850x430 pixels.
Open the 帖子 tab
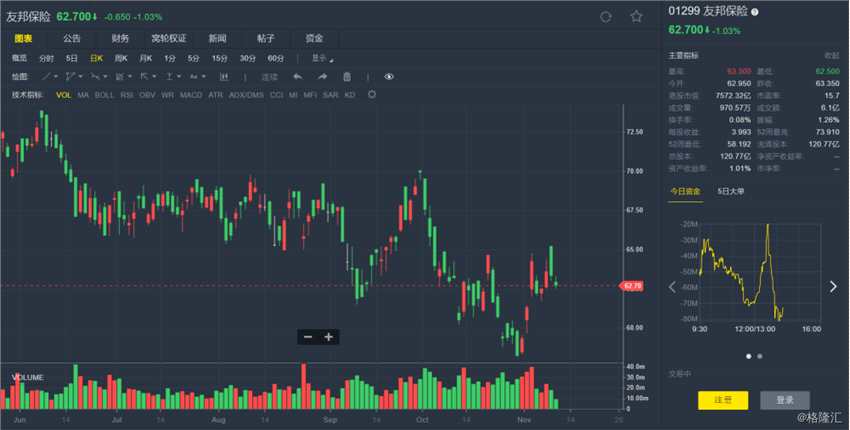(x=266, y=38)
